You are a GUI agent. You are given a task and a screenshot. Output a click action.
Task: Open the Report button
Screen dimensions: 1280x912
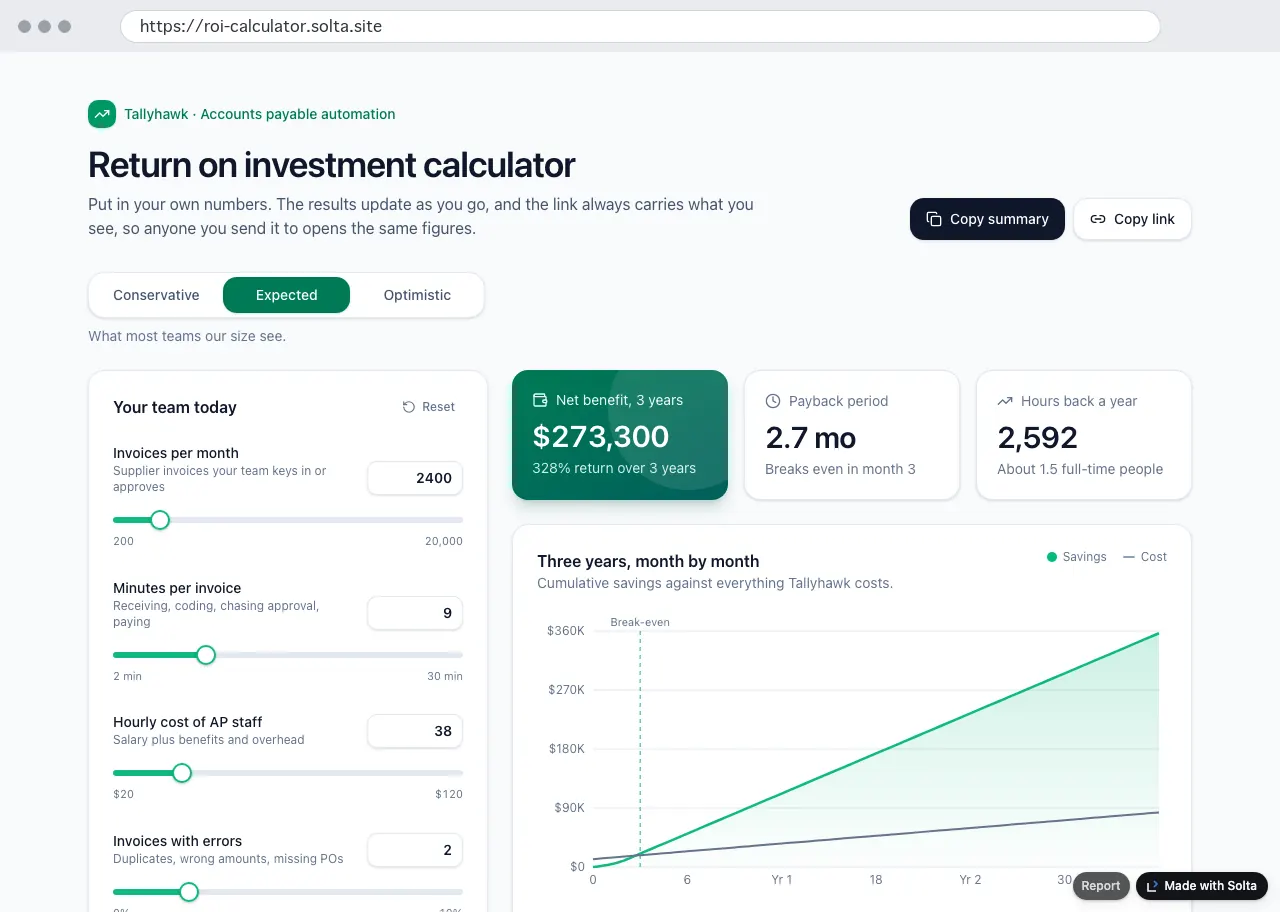coord(1101,886)
